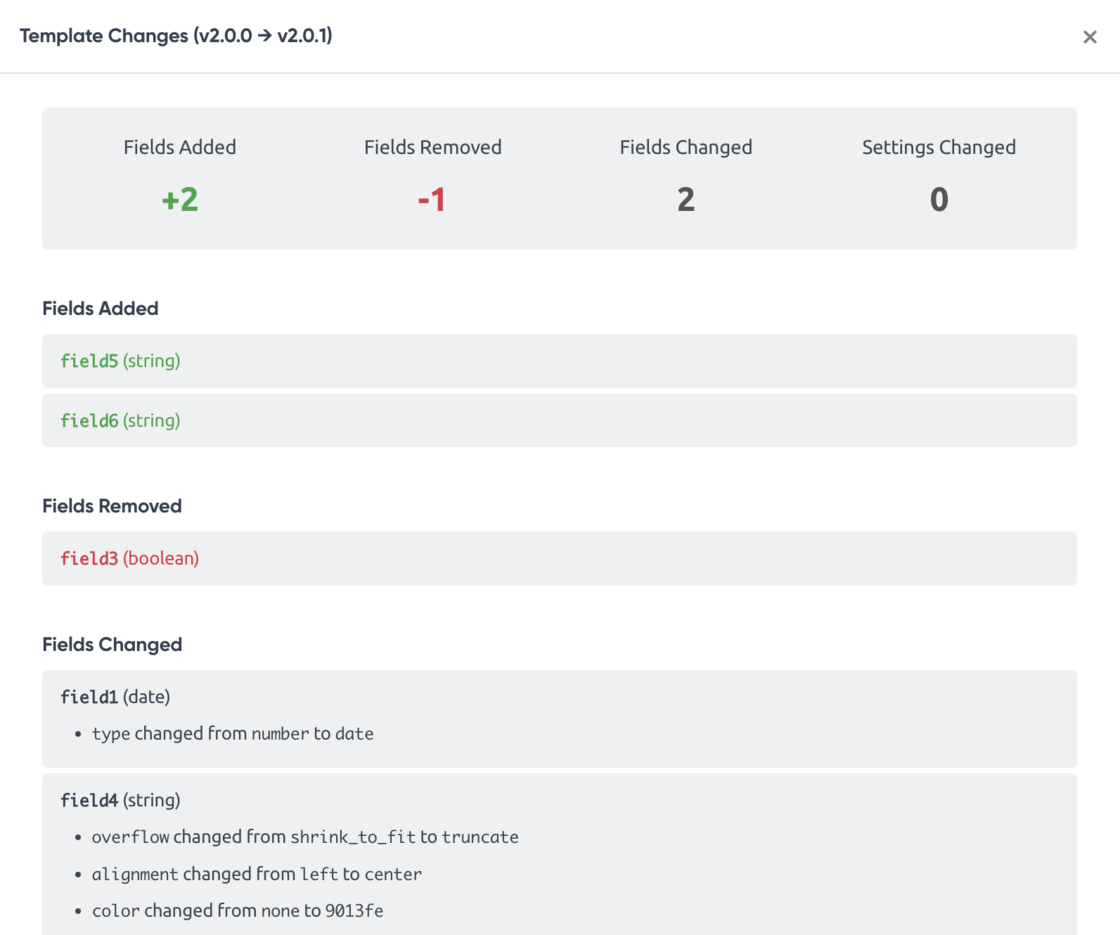Click the field4 (string) entry name
This screenshot has width=1120, height=935.
[x=120, y=800]
